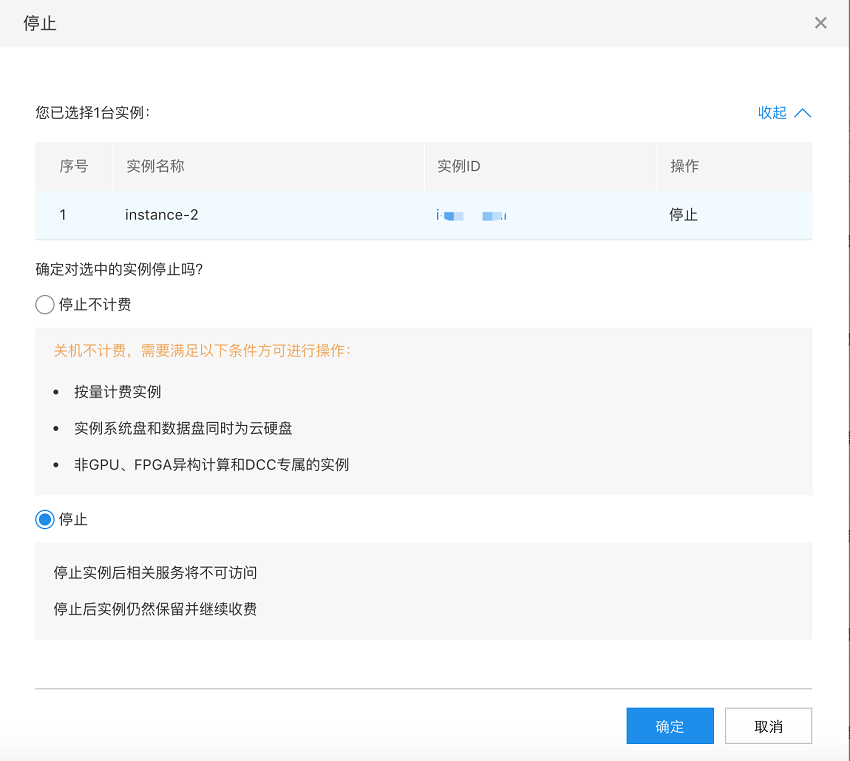Confirm the stop with the 确定 button

coord(669,726)
